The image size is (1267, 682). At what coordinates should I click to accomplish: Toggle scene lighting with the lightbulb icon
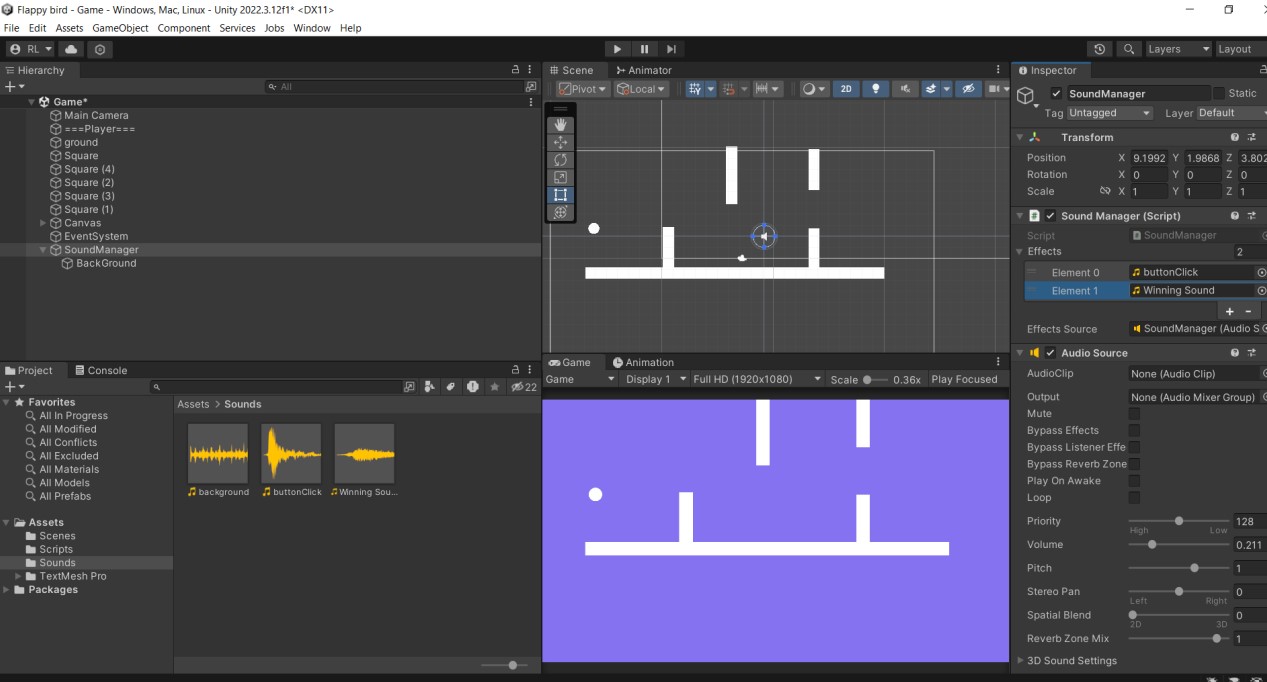click(x=876, y=89)
